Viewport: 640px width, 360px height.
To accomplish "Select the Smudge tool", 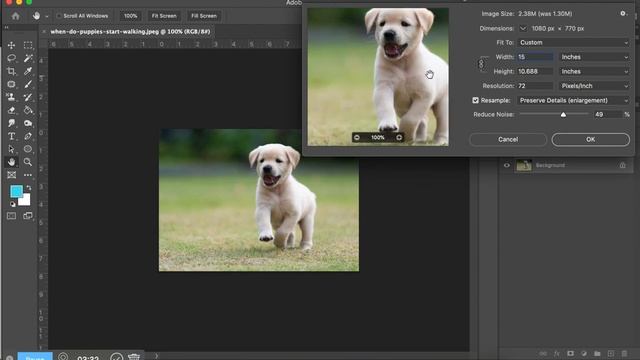I will click(x=11, y=123).
